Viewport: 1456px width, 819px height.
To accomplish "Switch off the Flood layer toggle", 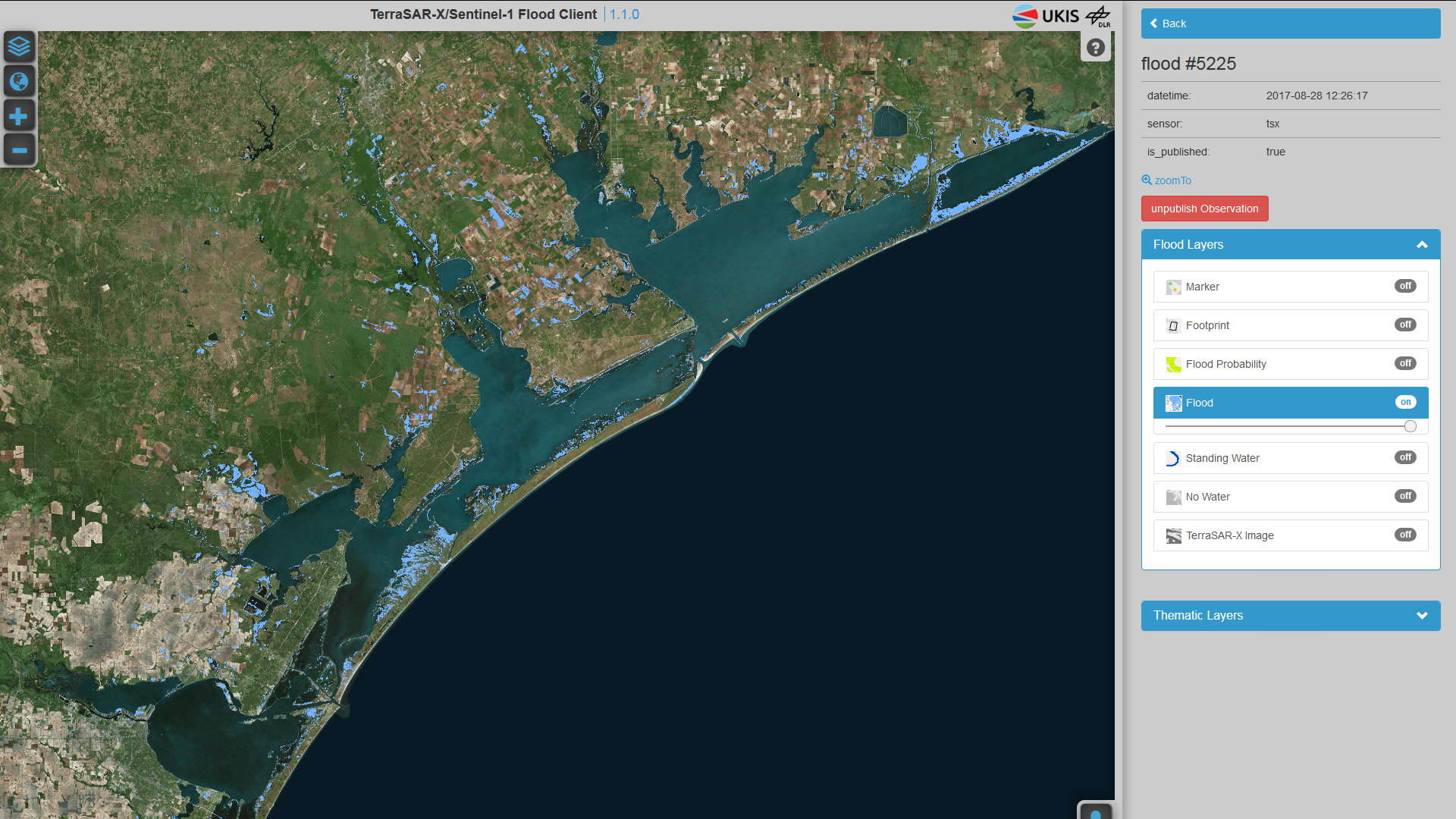I will click(x=1405, y=402).
